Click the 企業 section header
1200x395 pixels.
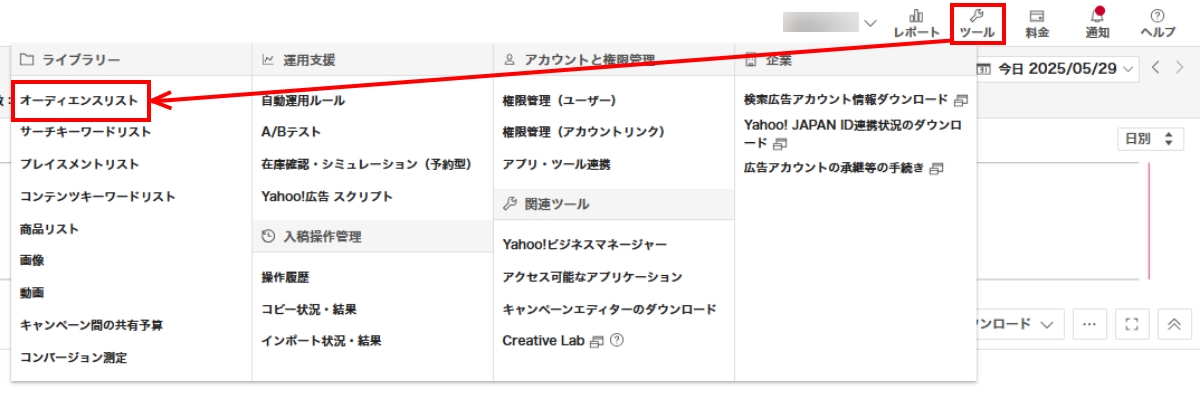point(855,60)
